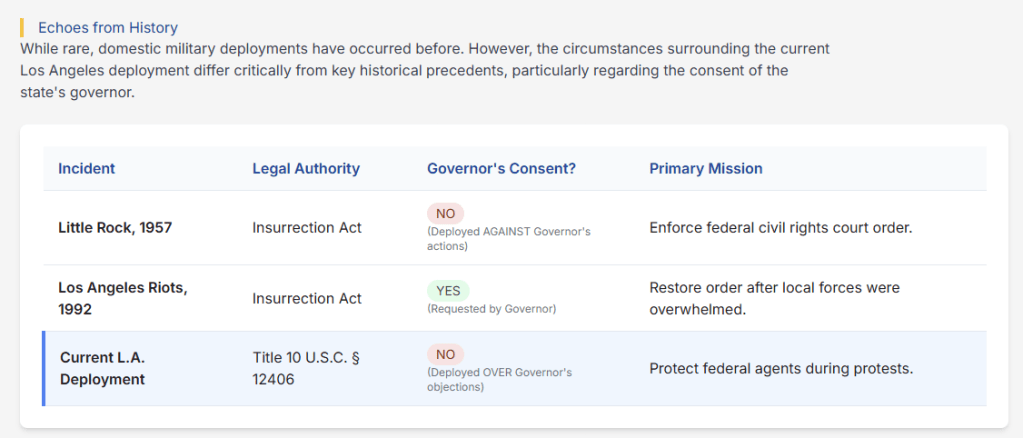Click the NO badge in Current L.A. row
Screen dimensions: 1023x438
(445, 353)
